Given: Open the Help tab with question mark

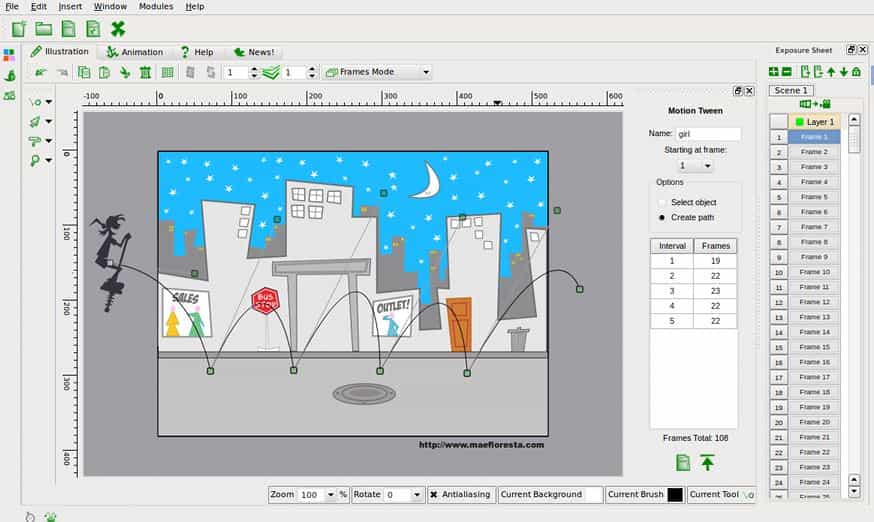Looking at the screenshot, I should [x=197, y=52].
